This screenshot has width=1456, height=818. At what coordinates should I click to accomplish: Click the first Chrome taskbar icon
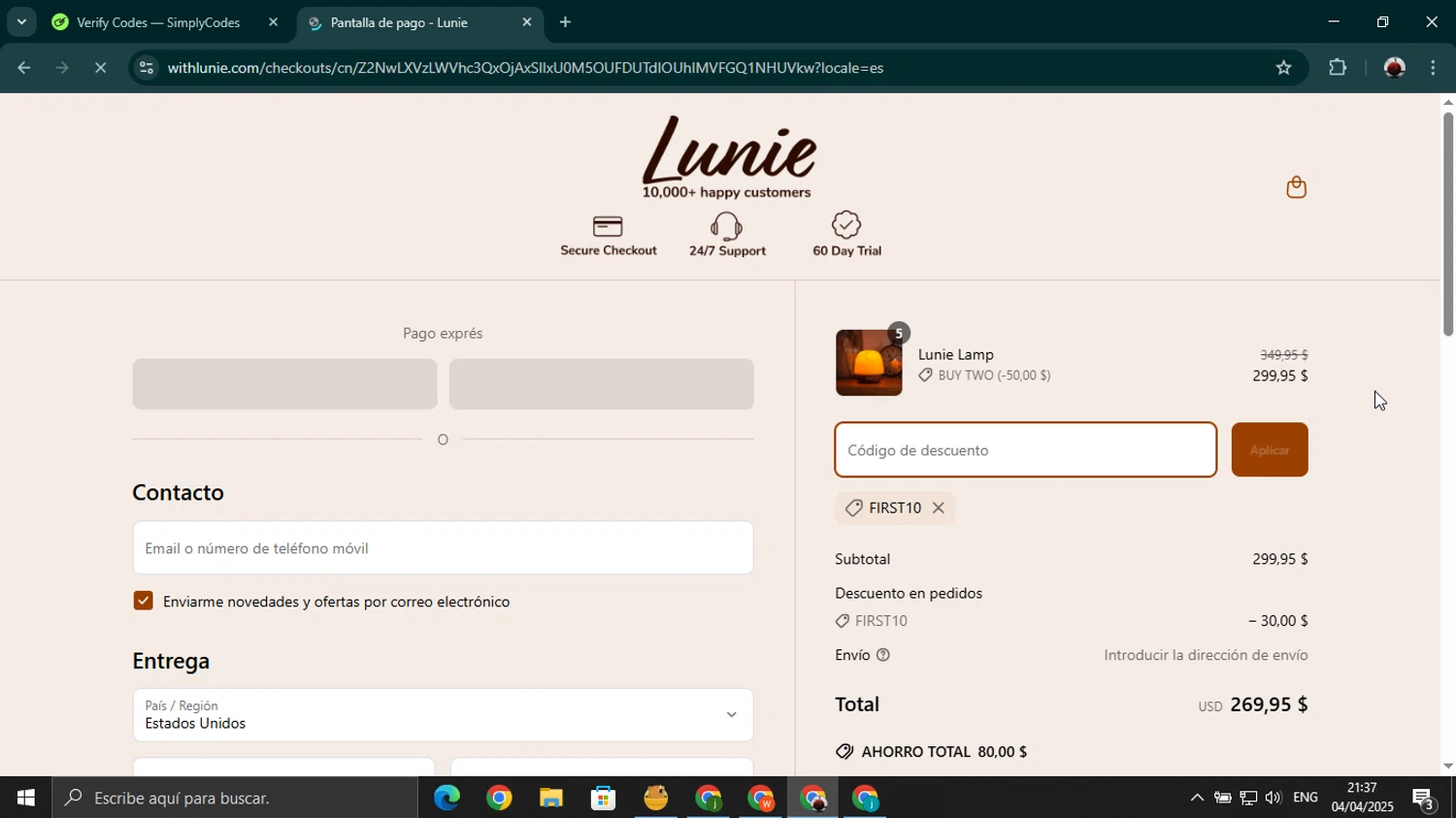tap(499, 798)
